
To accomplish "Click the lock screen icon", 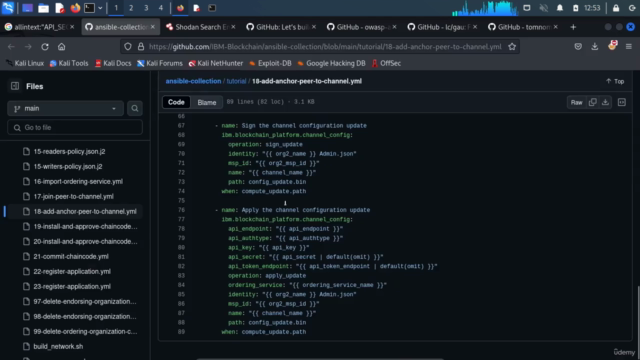I will coord(616,8).
